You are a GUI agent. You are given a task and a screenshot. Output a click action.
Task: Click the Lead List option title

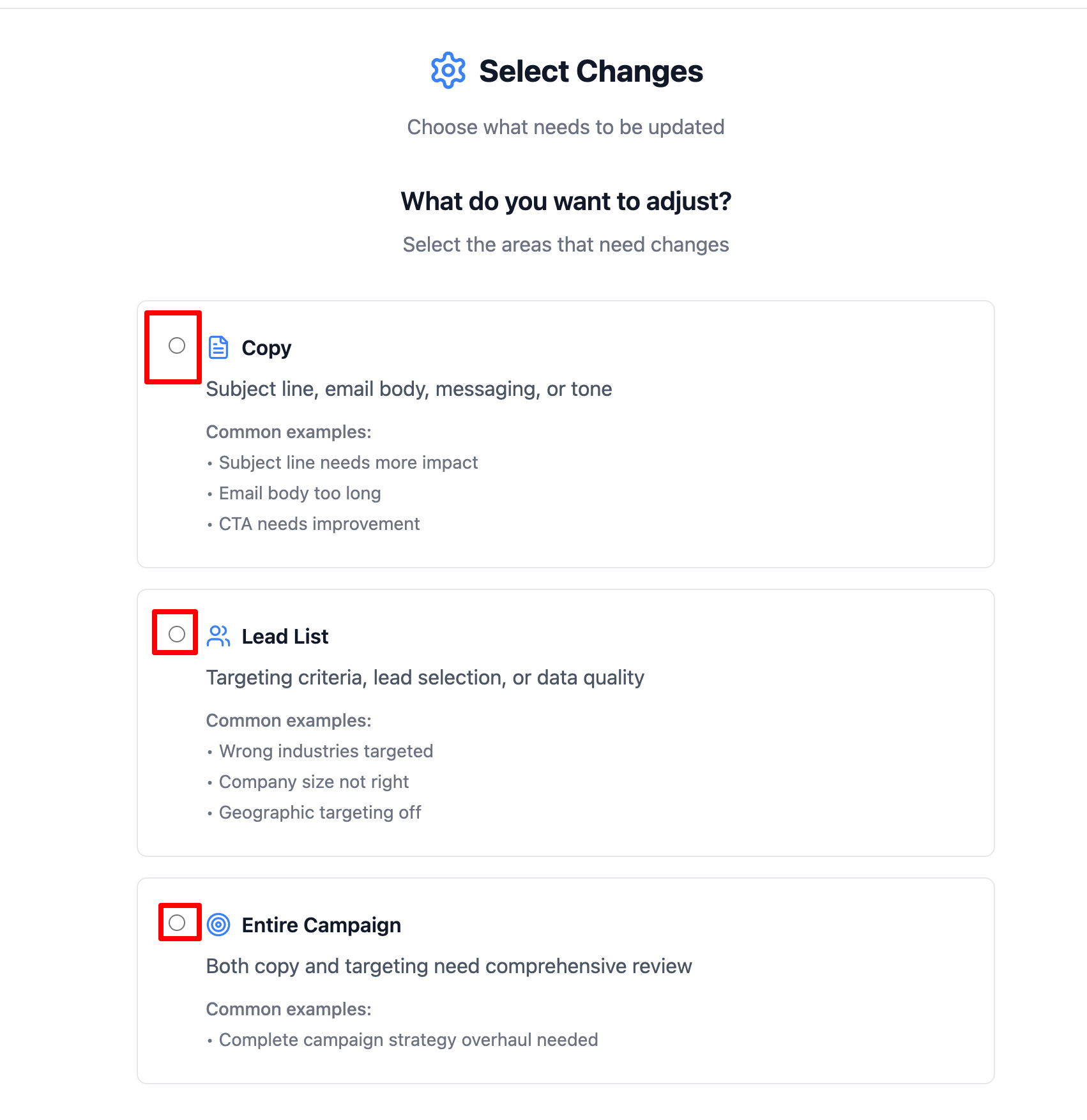(x=285, y=637)
